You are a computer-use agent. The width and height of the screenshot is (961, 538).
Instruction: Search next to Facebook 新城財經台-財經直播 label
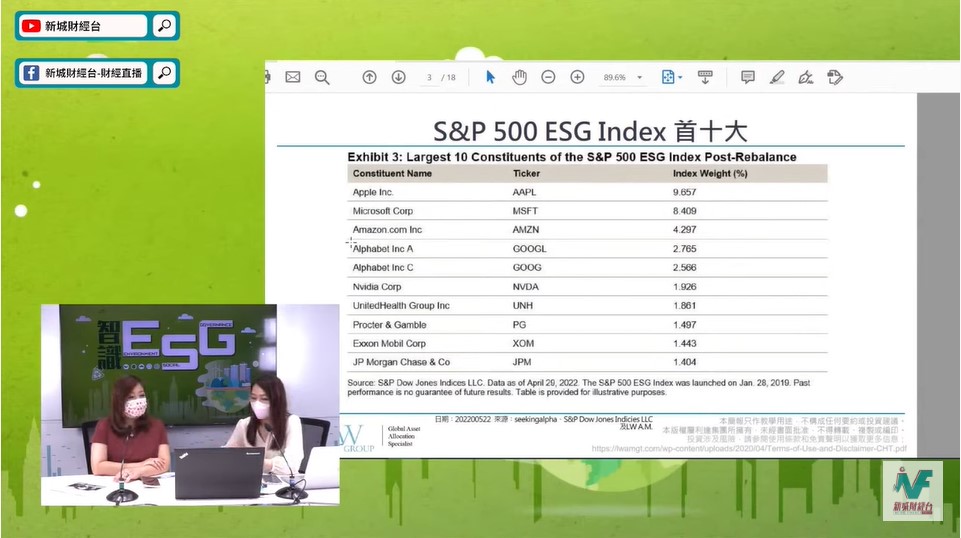[165, 73]
